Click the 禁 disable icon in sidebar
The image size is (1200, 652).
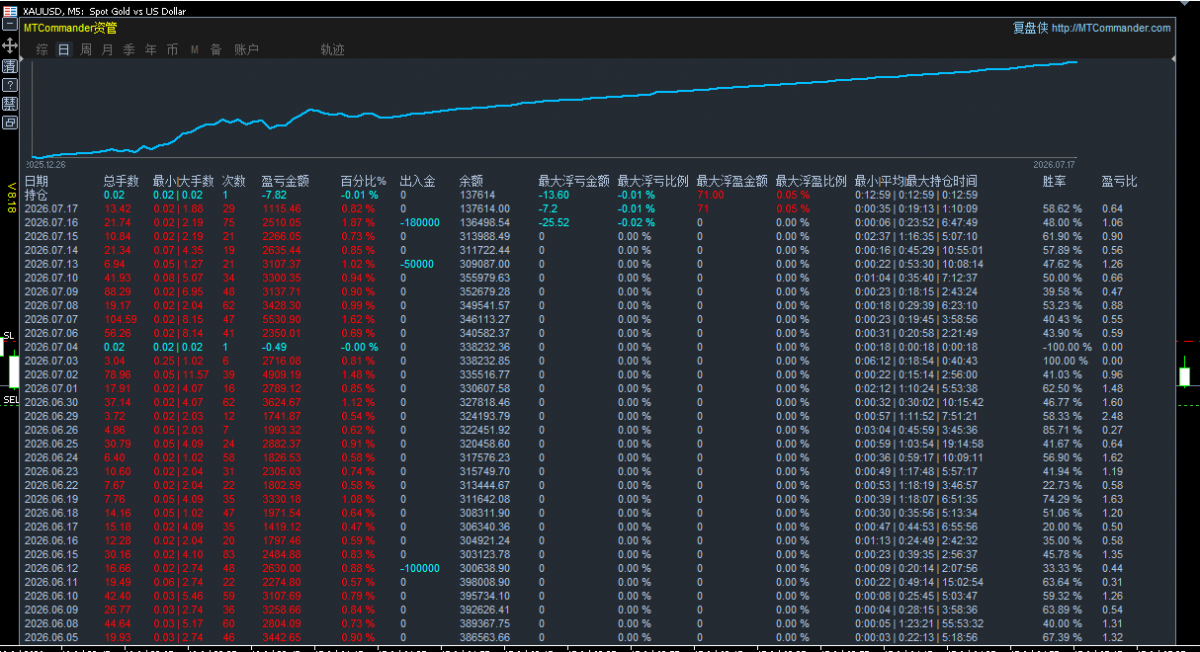9,104
